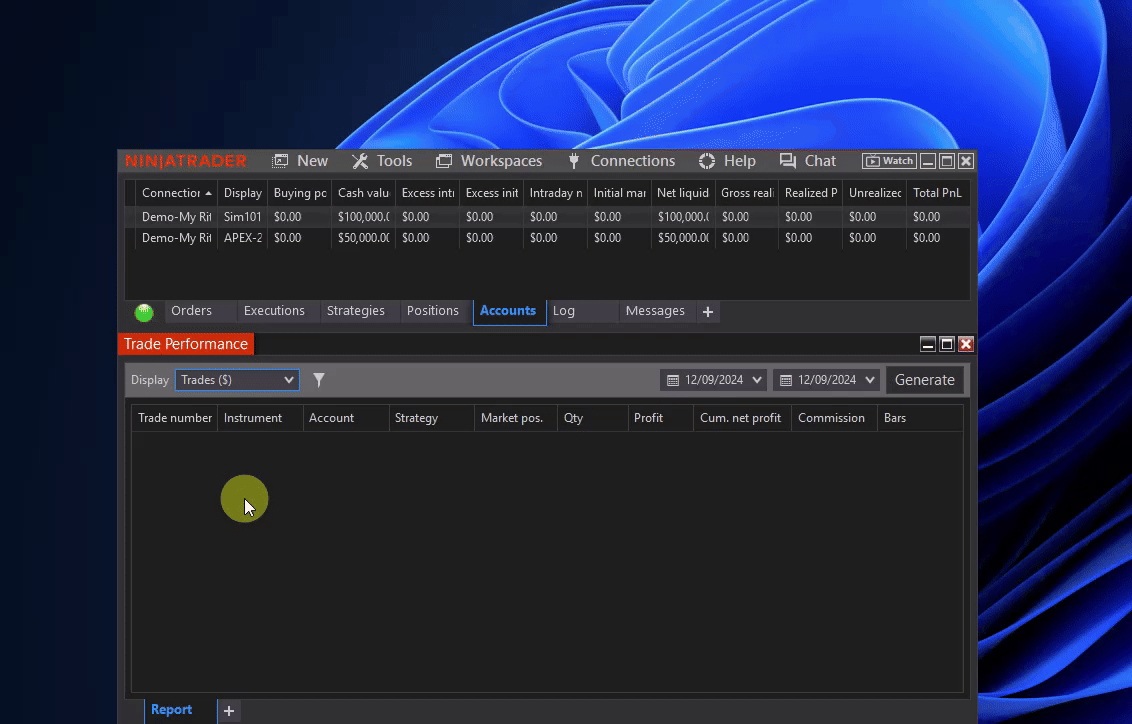Click the NinjaTrader logo

186,161
